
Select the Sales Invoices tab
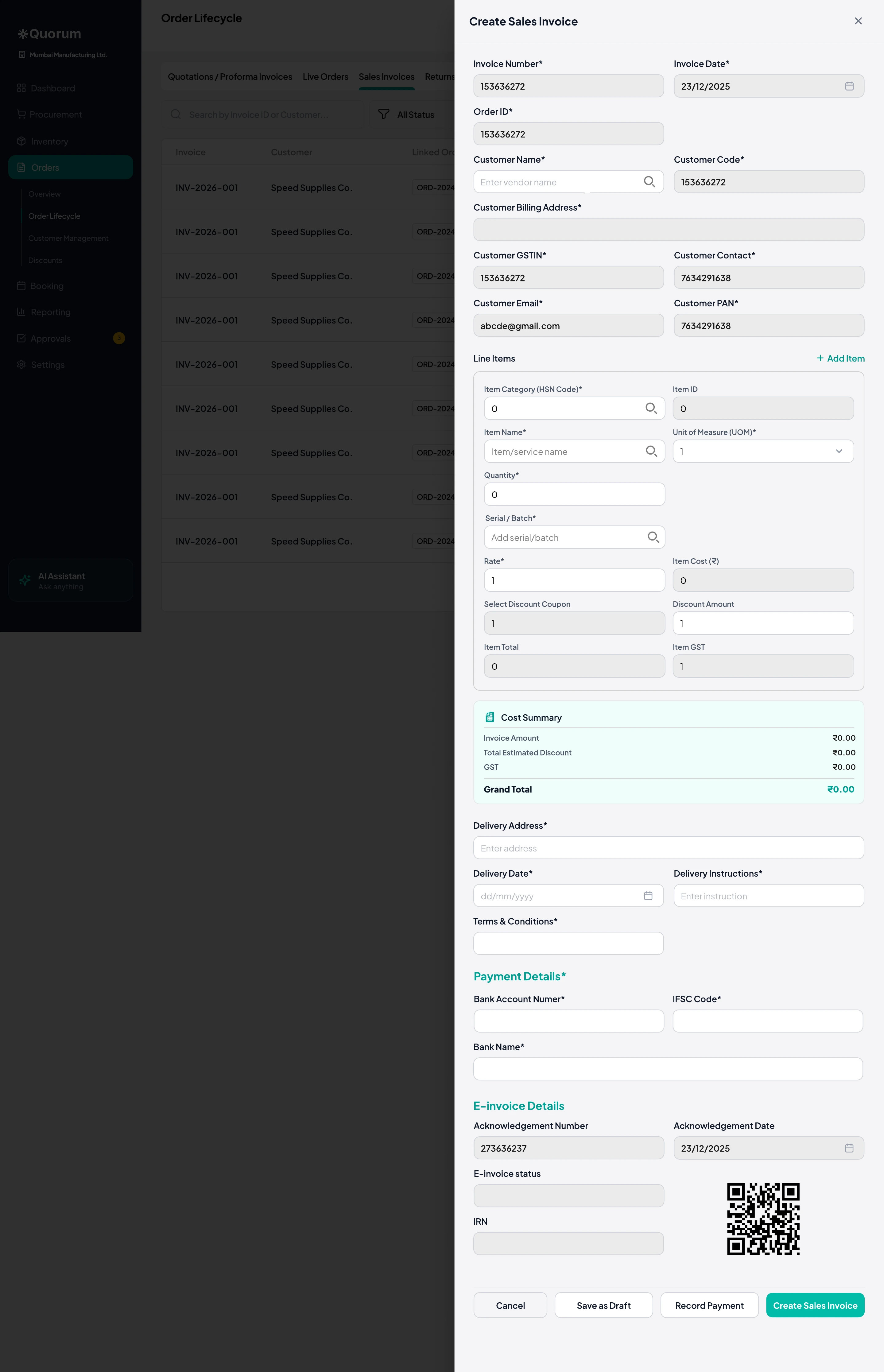386,77
